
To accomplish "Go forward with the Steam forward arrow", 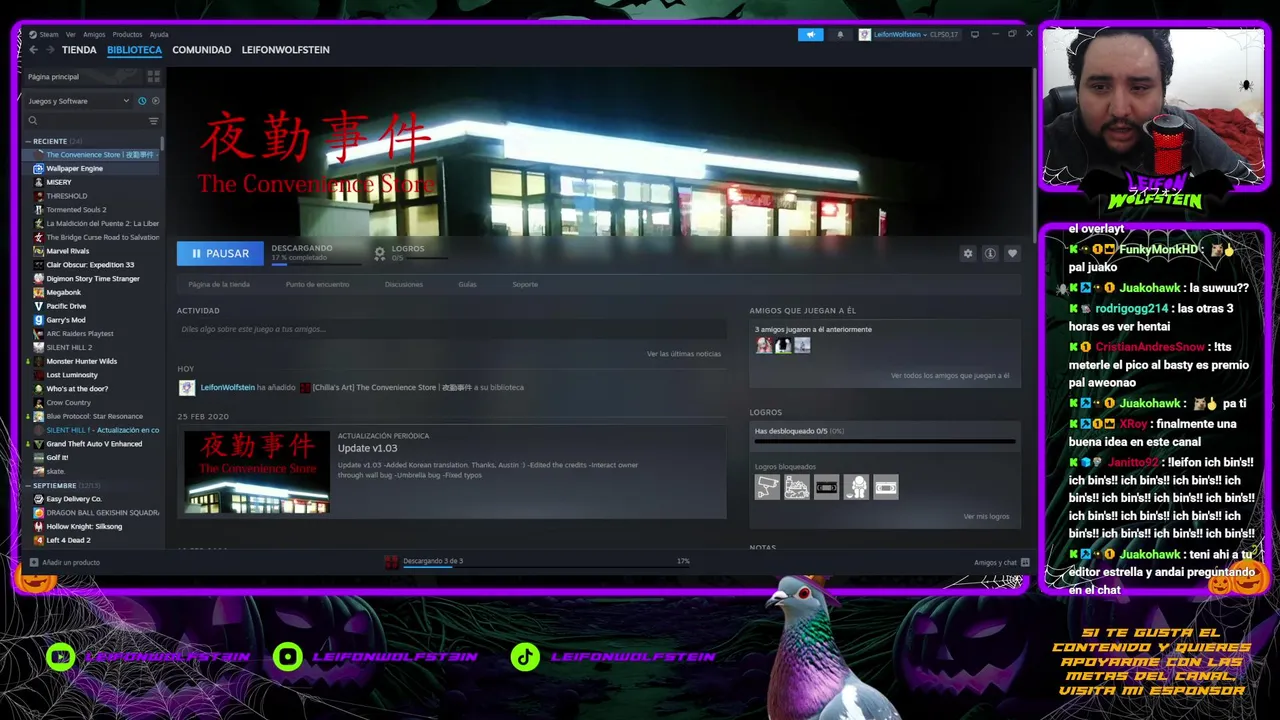I will tap(49, 50).
